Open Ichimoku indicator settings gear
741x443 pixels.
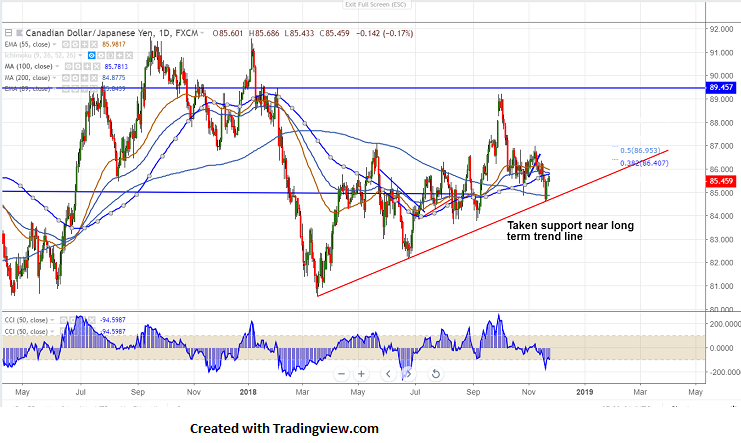pyautogui.click(x=101, y=55)
